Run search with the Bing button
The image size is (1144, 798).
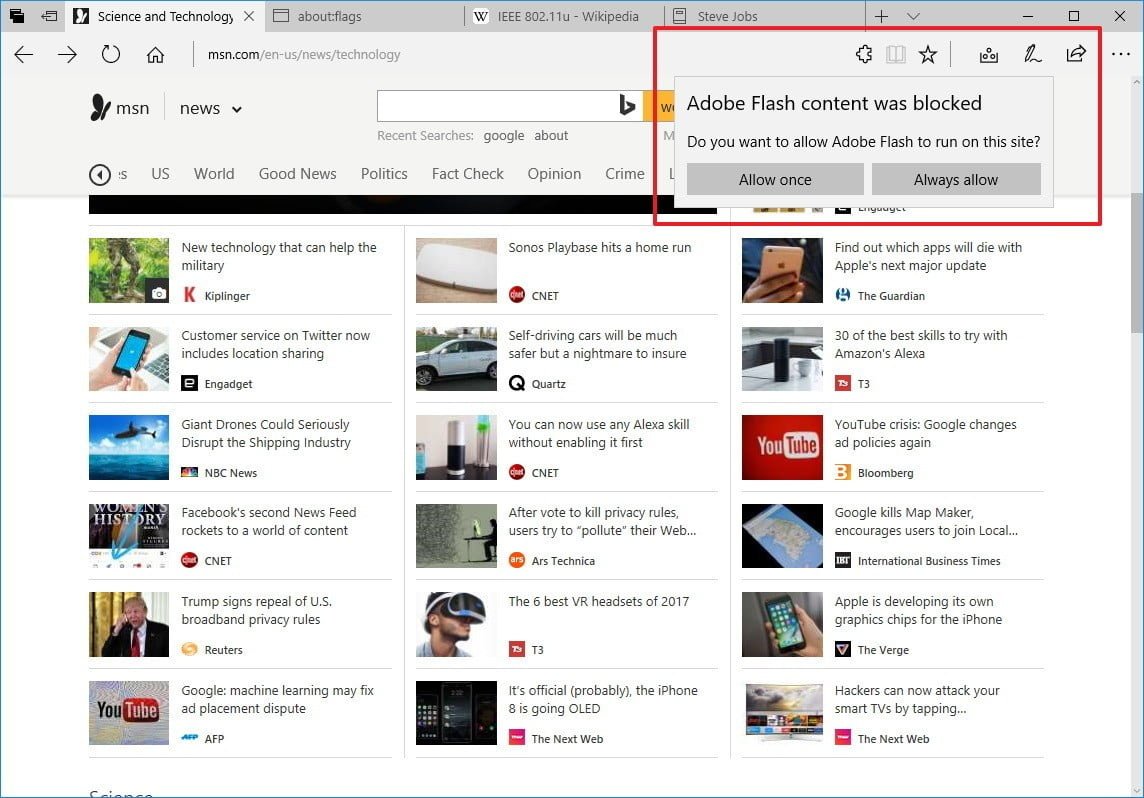pos(628,107)
